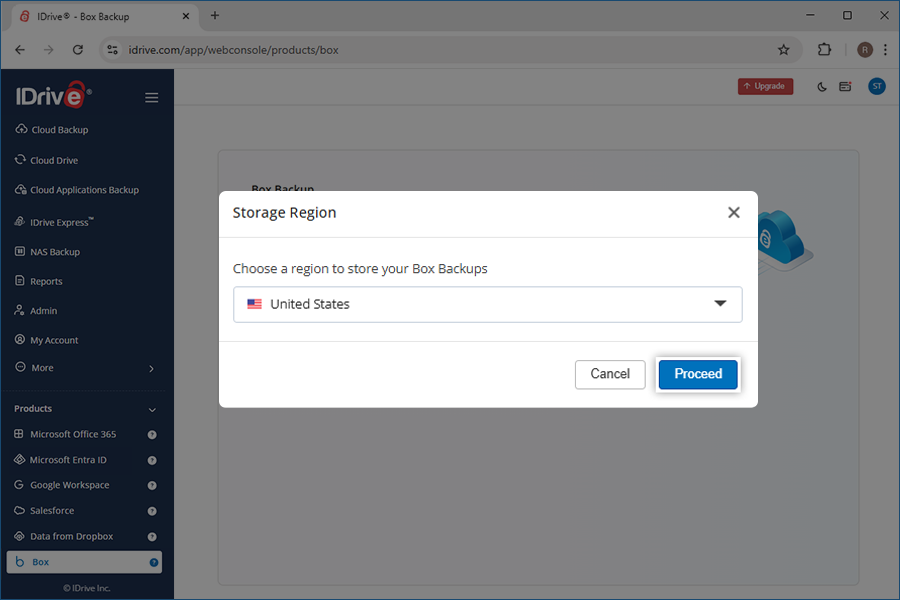Click help icon next to Salesforce
This screenshot has width=900, height=600.
pyautogui.click(x=152, y=511)
